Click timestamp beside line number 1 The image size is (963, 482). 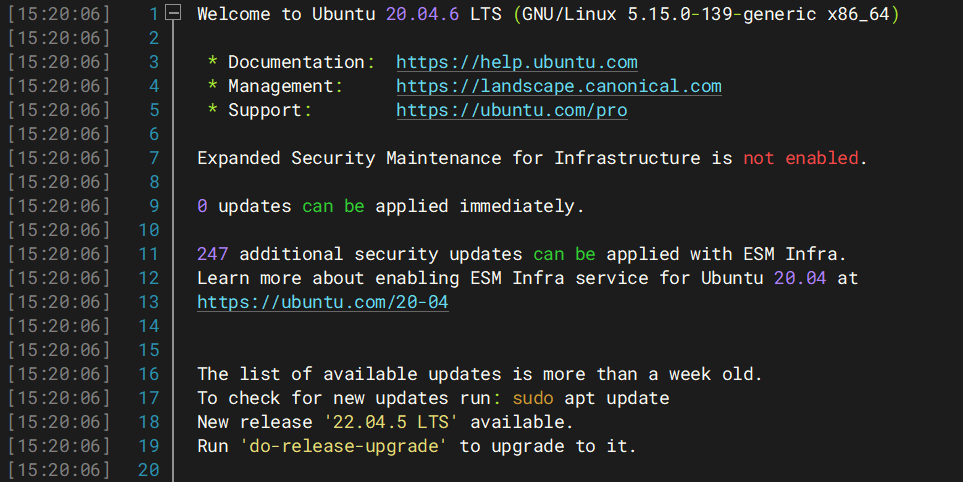(58, 14)
